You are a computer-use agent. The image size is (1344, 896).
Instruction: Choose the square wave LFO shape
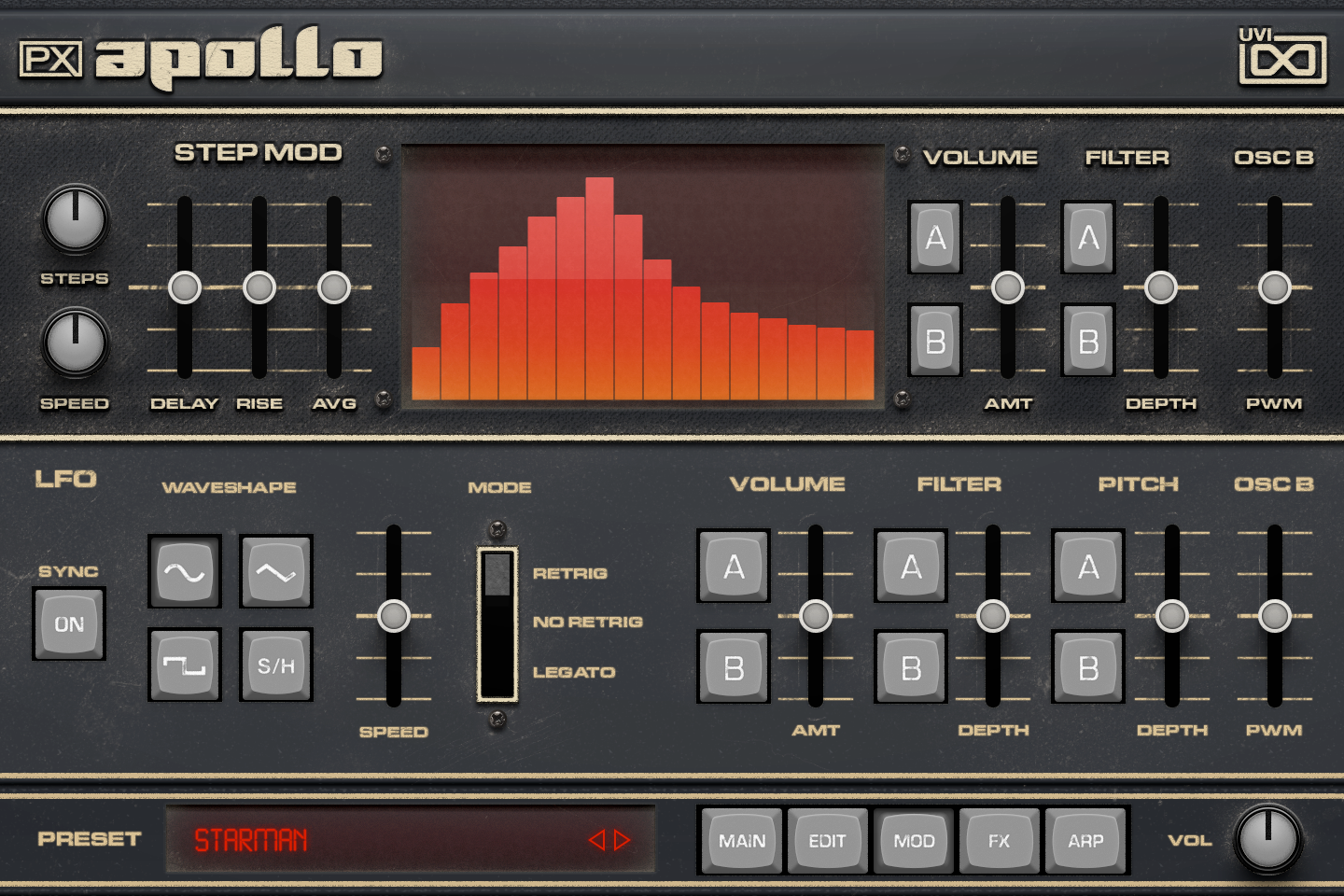[184, 666]
